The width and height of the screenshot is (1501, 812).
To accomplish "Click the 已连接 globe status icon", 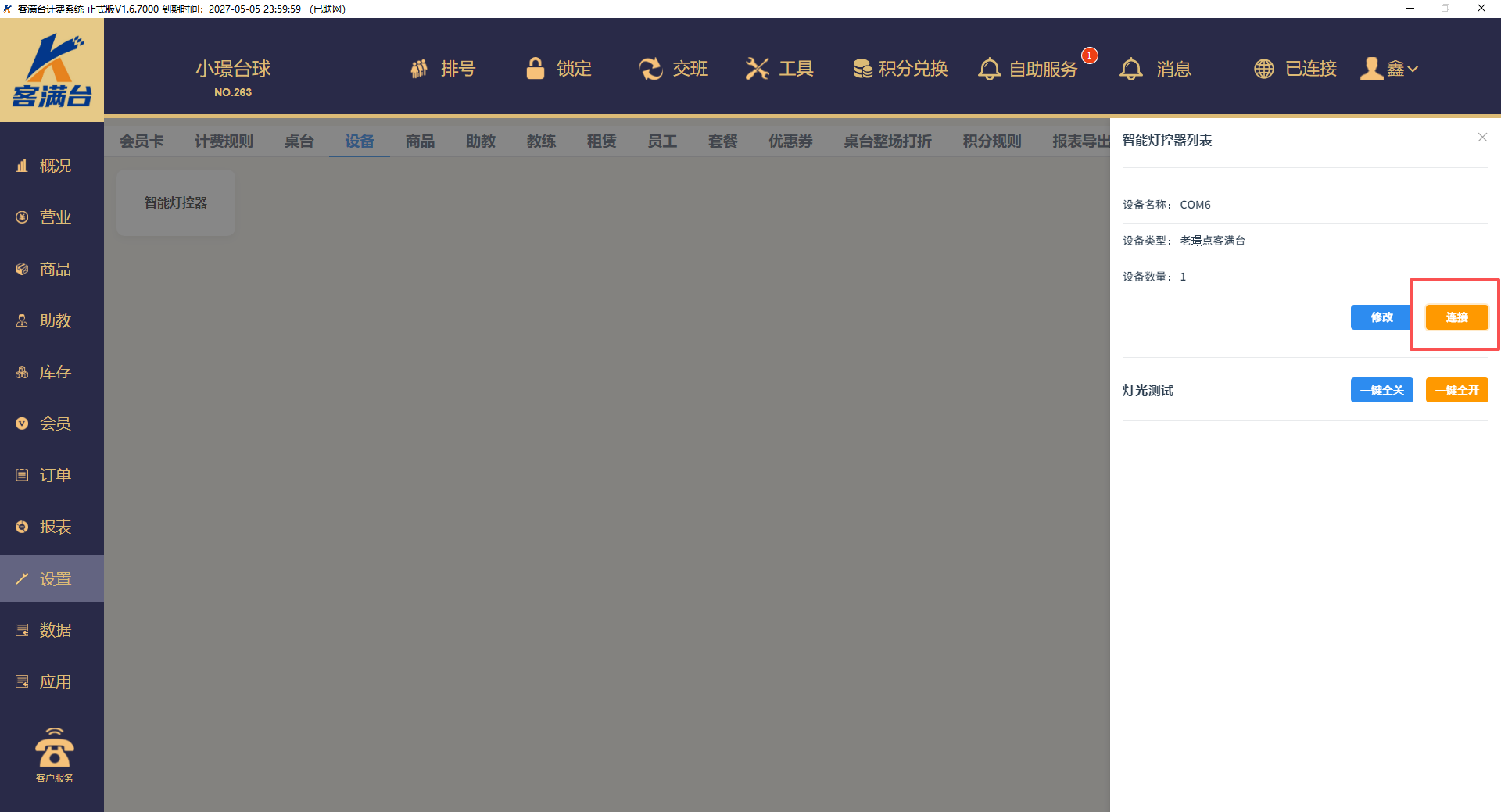I will click(x=1263, y=69).
